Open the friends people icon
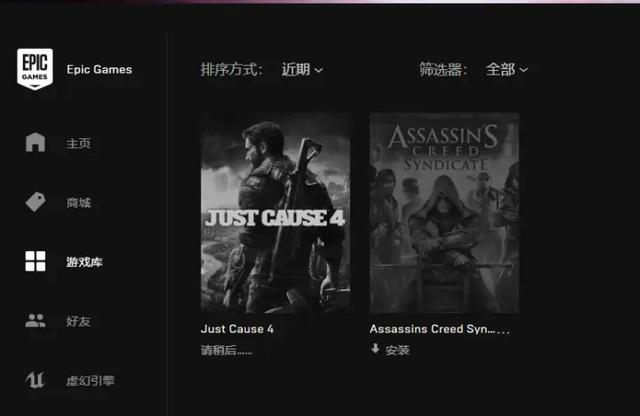The height and width of the screenshot is (416, 640). 36,320
